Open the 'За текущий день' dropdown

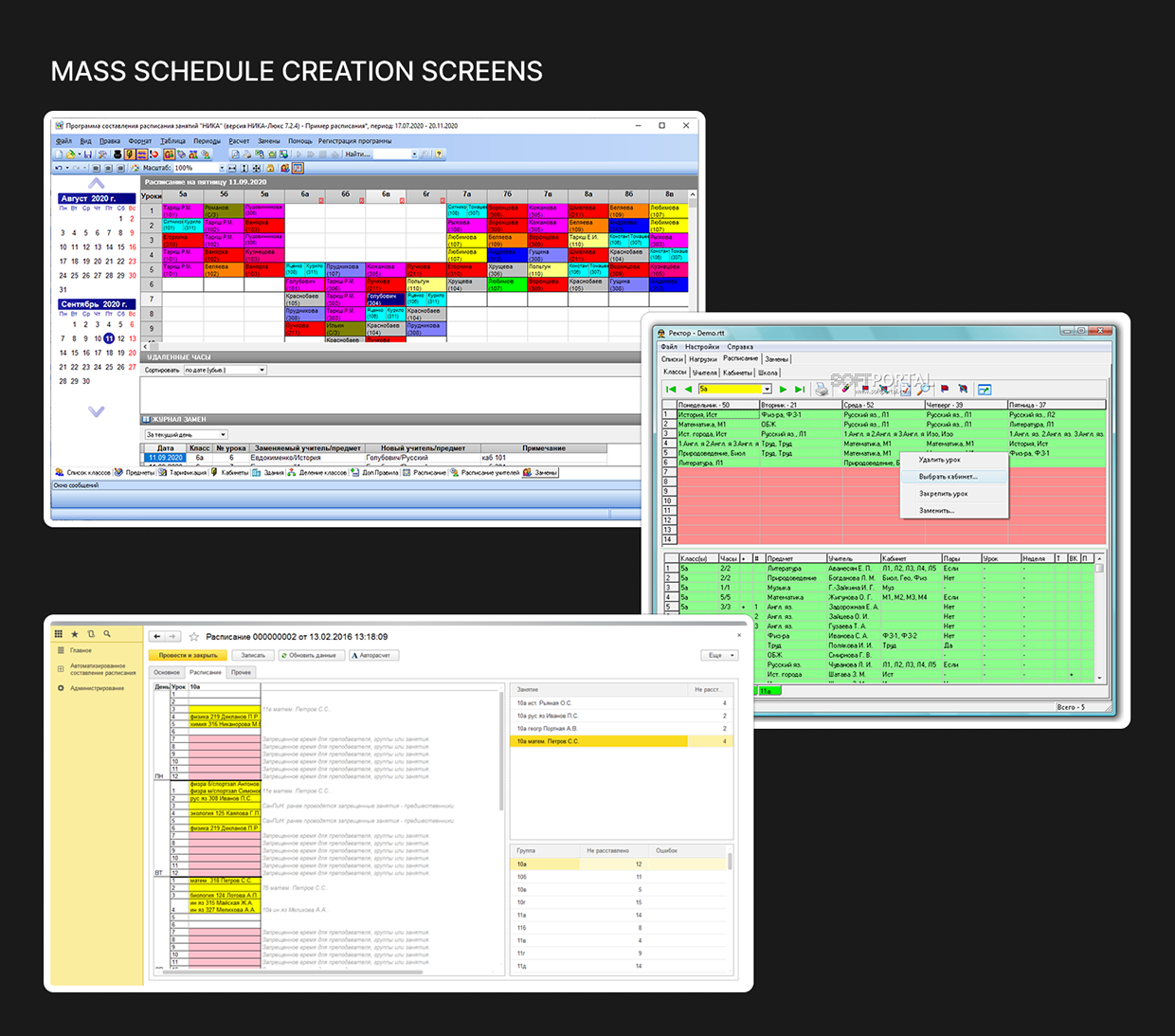[185, 433]
